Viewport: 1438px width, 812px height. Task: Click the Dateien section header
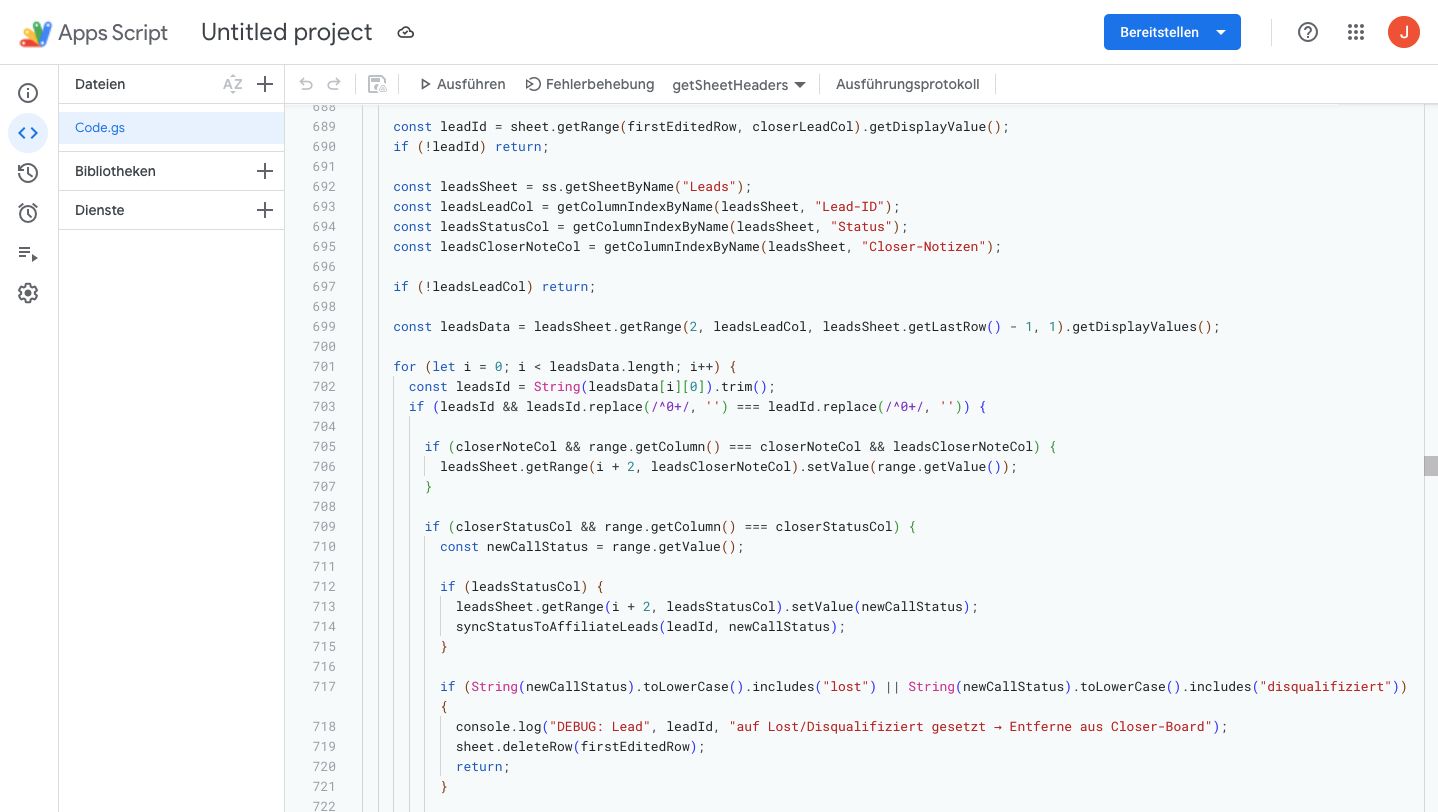click(100, 85)
